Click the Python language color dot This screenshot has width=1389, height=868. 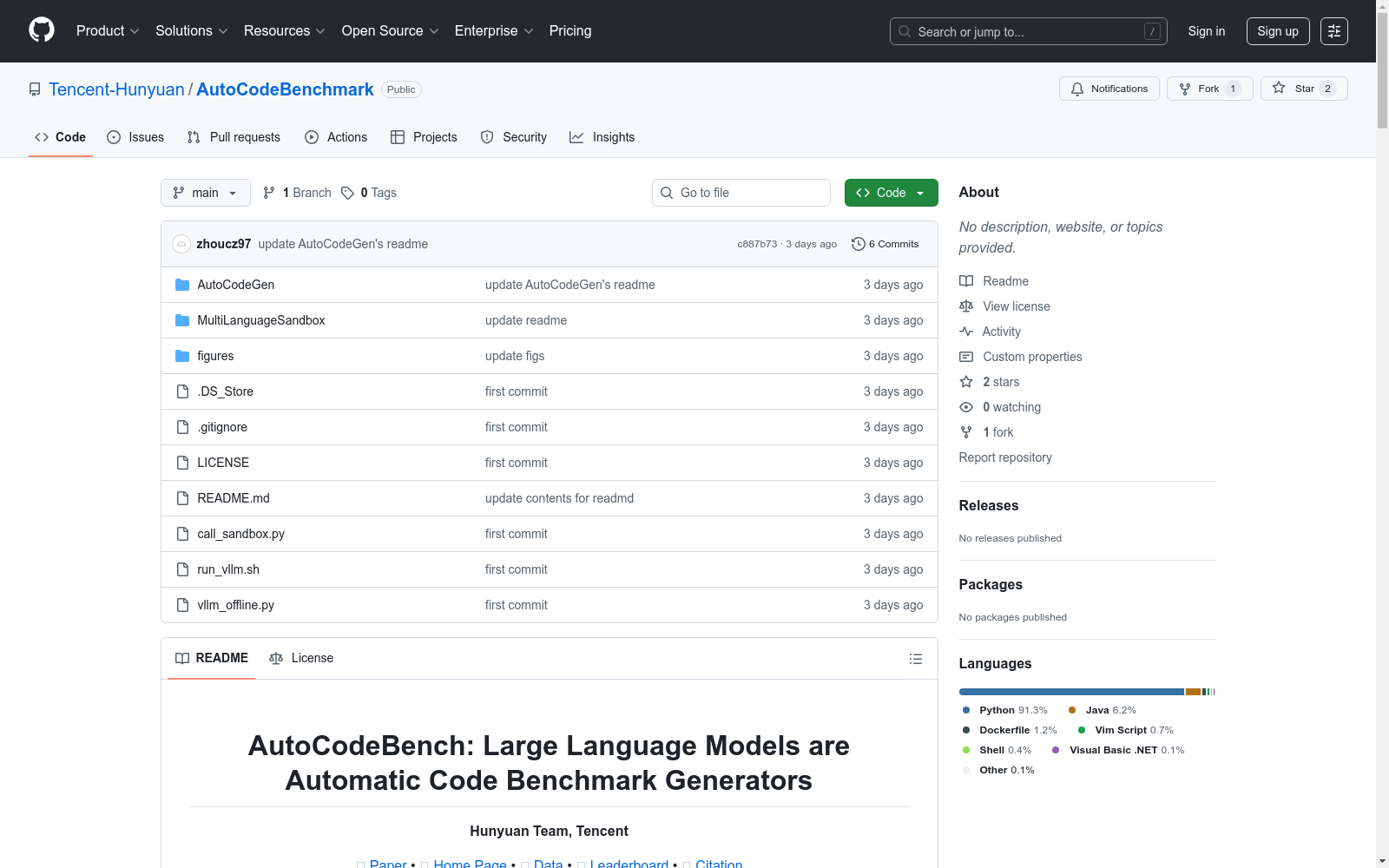[x=966, y=710]
